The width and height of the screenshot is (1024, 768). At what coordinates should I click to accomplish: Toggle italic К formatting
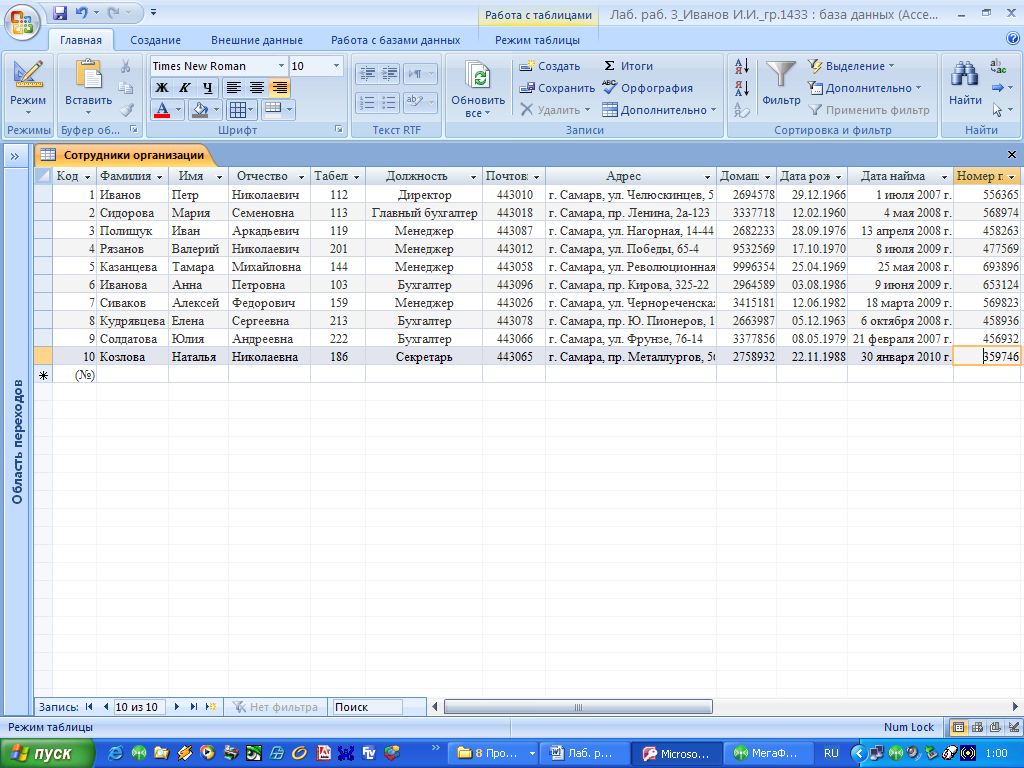pyautogui.click(x=185, y=88)
